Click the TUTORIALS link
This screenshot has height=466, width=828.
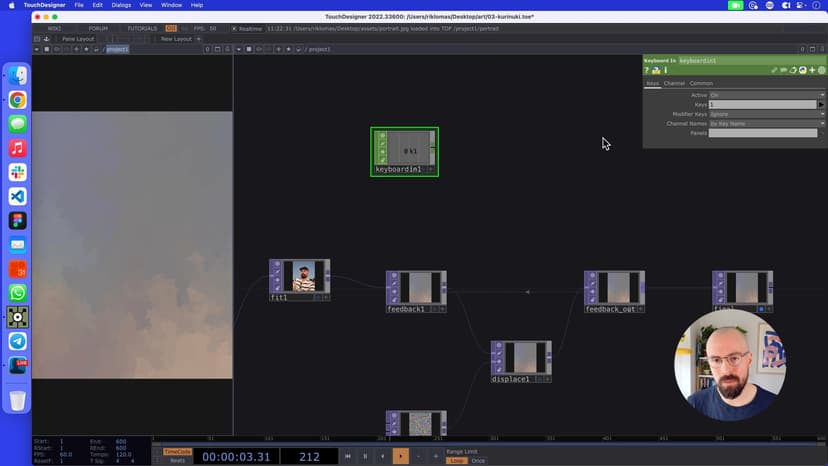tap(142, 28)
